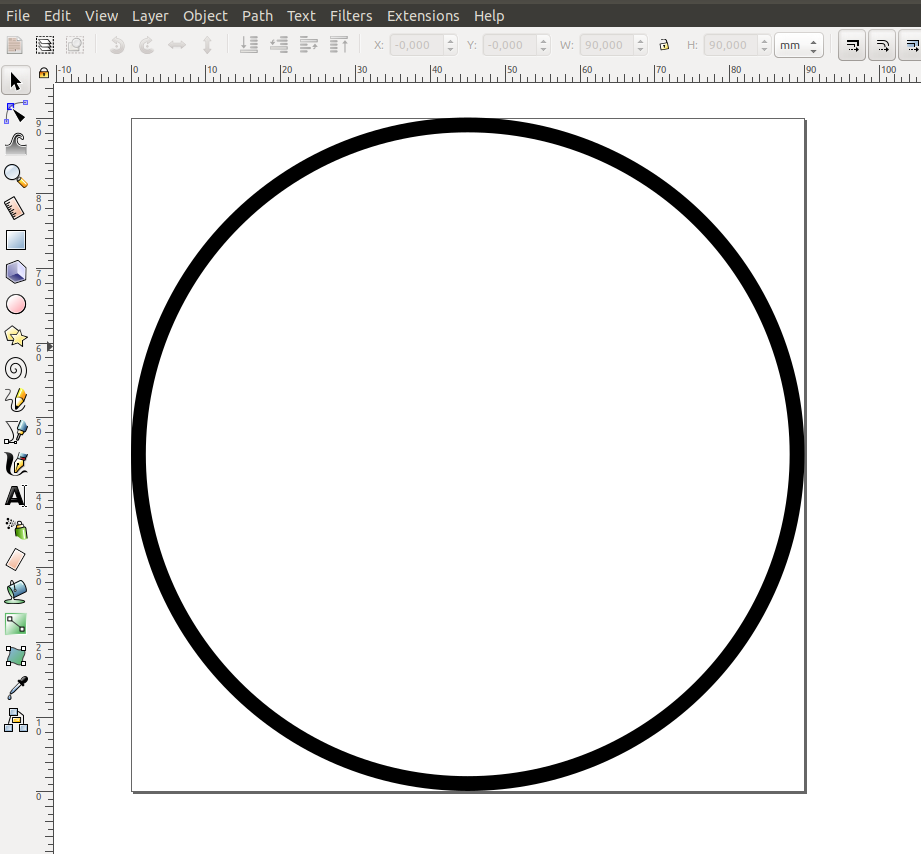Open the Extensions menu

pos(423,16)
